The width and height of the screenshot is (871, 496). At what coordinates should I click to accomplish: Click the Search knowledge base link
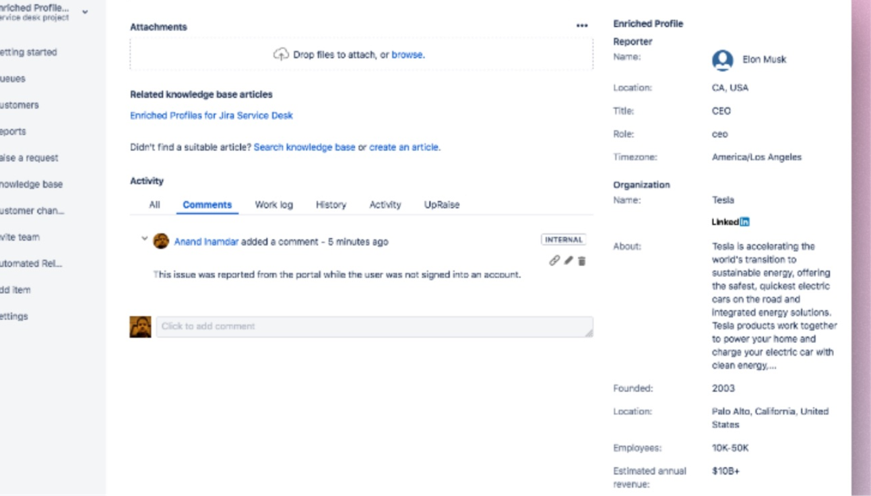coord(304,147)
